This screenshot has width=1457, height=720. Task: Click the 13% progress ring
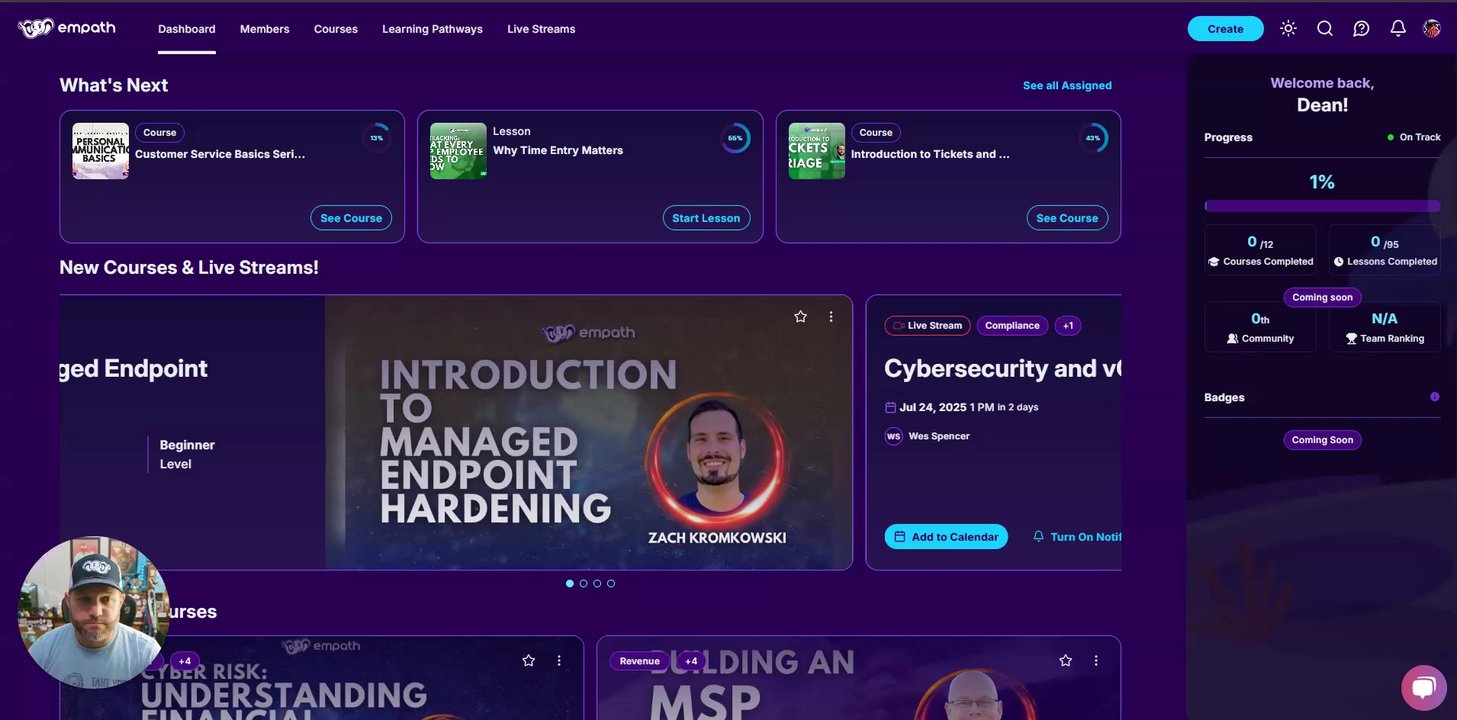[x=377, y=138]
